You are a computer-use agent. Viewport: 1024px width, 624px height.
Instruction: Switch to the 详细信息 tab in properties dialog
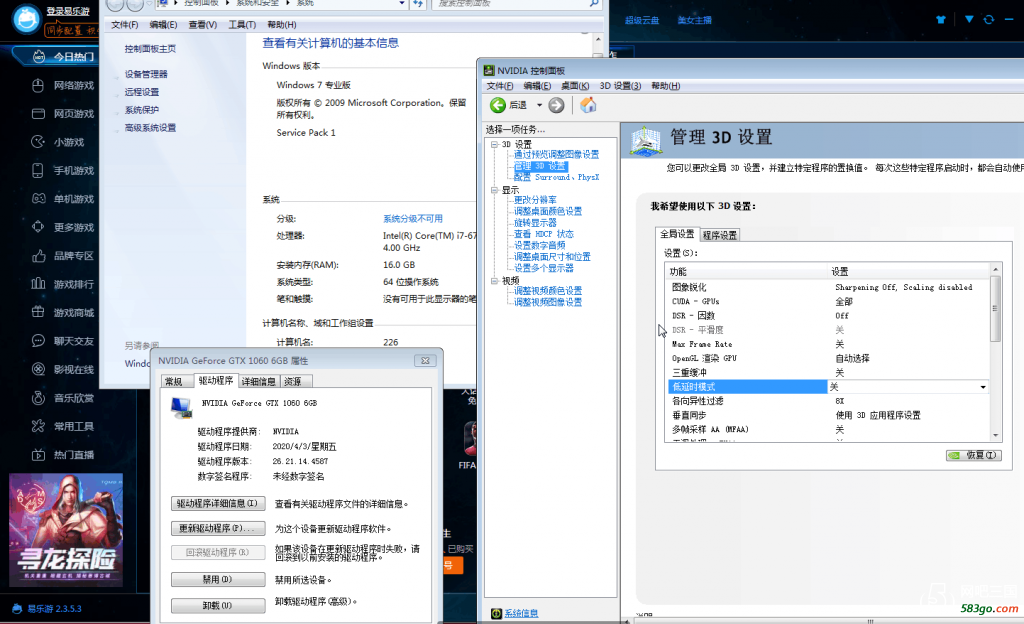[259, 381]
